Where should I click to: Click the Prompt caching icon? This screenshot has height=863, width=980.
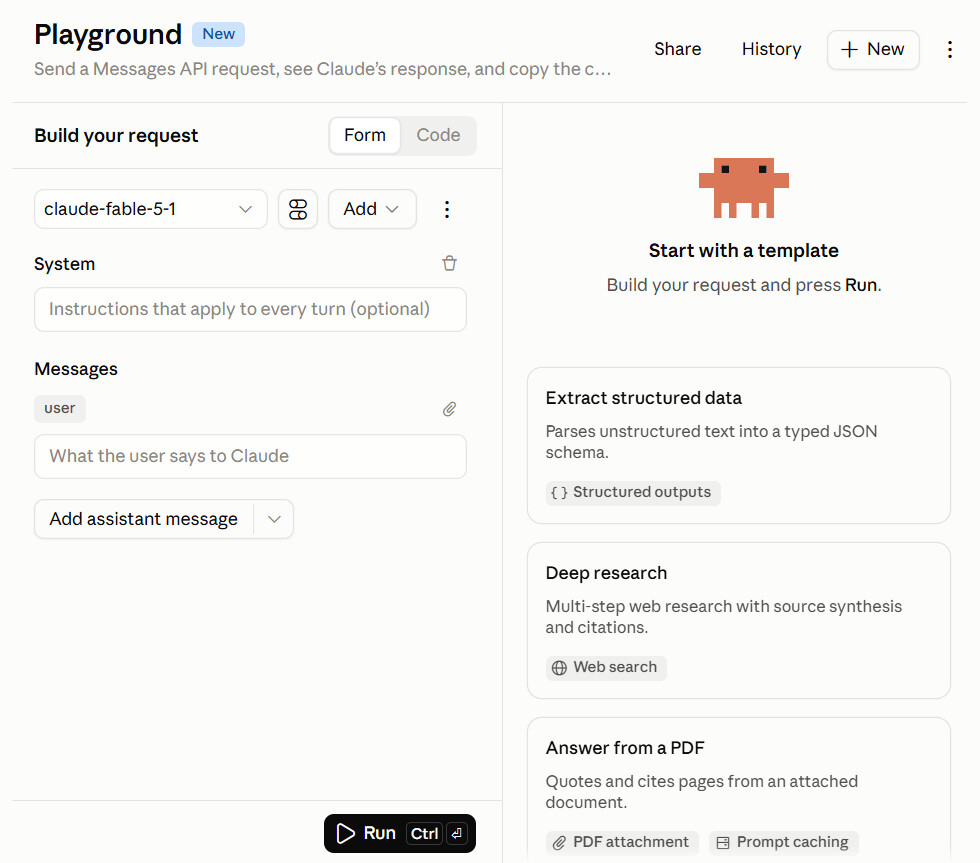(x=722, y=842)
